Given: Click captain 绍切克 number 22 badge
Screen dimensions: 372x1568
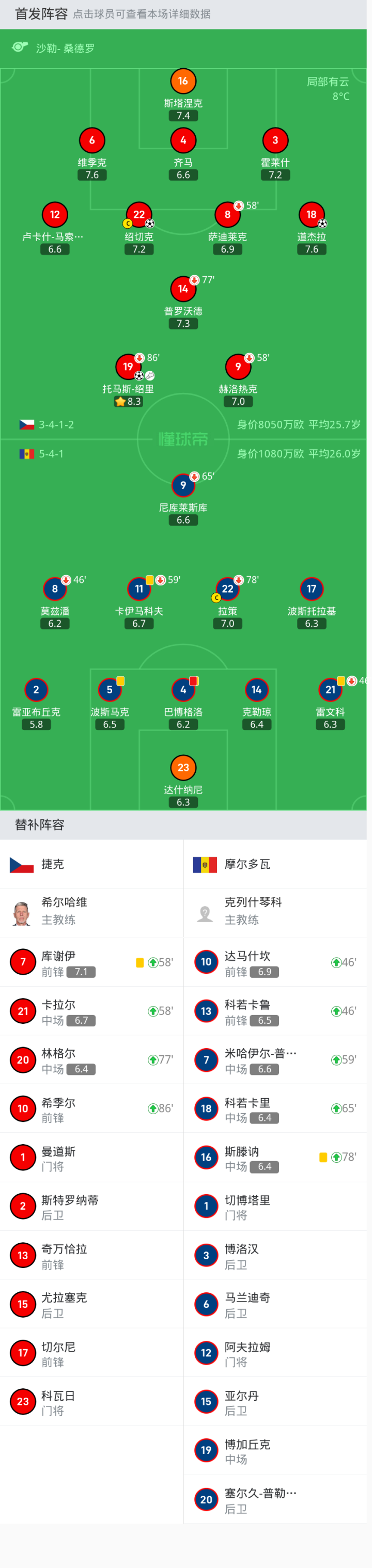Looking at the screenshot, I should click(139, 215).
